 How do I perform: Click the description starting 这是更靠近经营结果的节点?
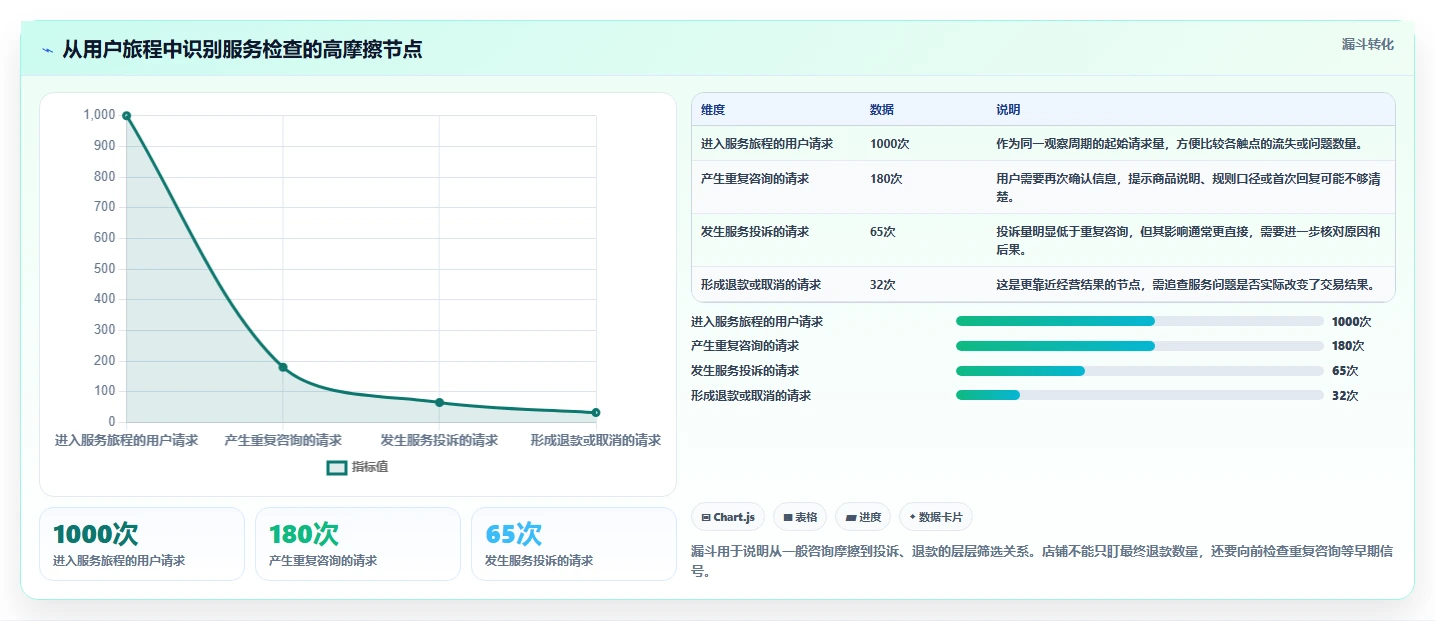pyautogui.click(x=1186, y=285)
